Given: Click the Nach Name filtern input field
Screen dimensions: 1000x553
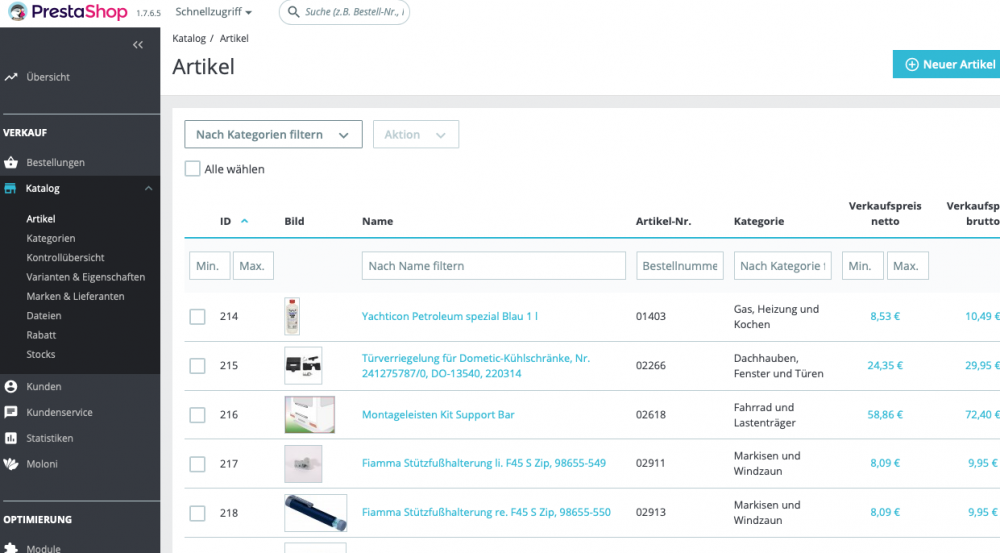Looking at the screenshot, I should point(494,266).
